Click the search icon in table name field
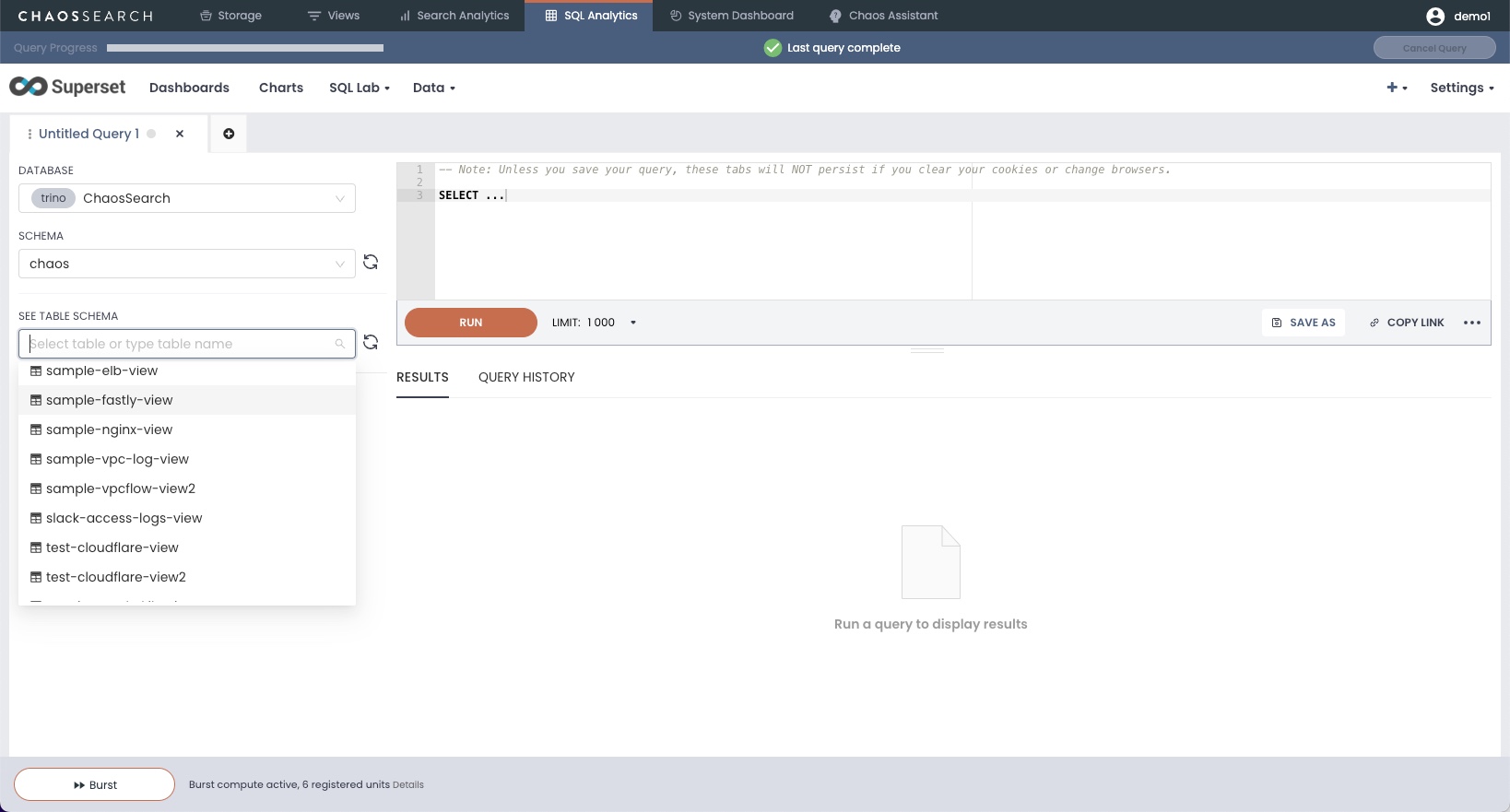 click(340, 344)
